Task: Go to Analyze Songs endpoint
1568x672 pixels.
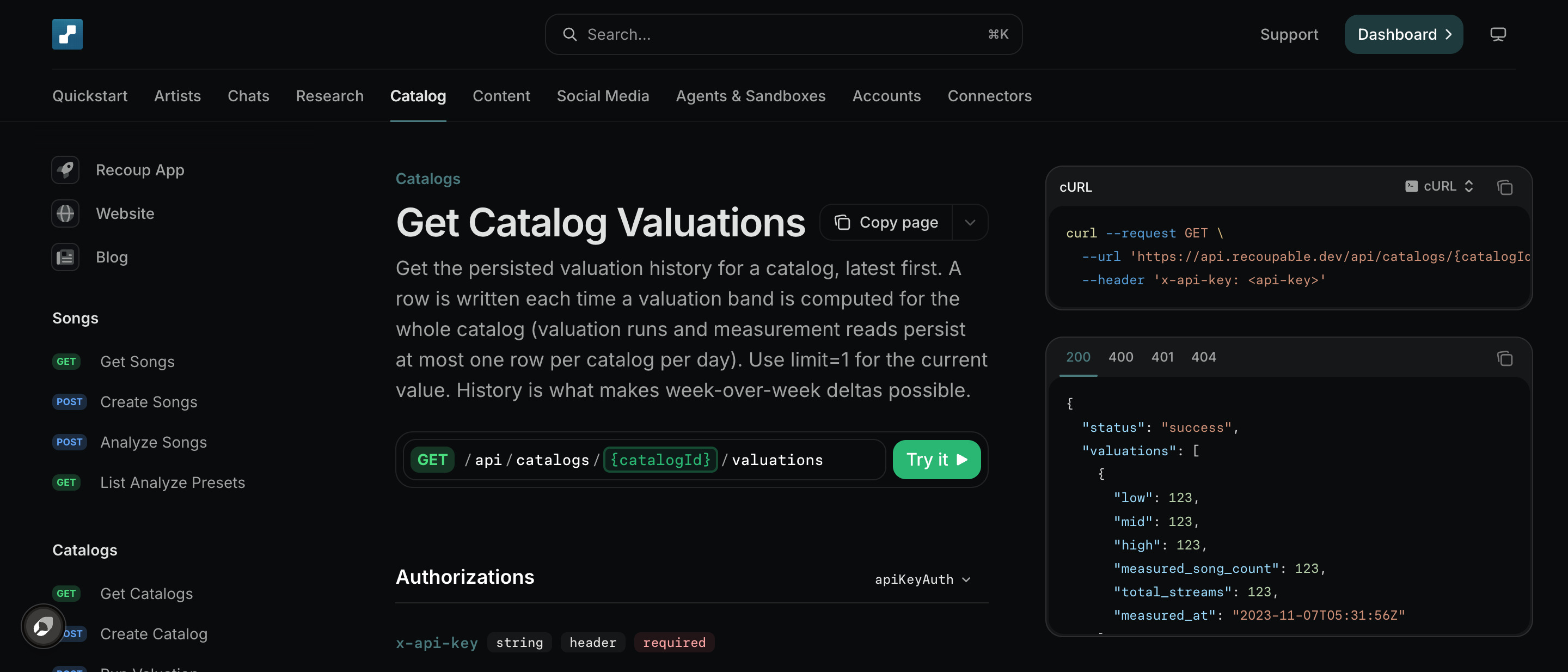Action: click(154, 442)
